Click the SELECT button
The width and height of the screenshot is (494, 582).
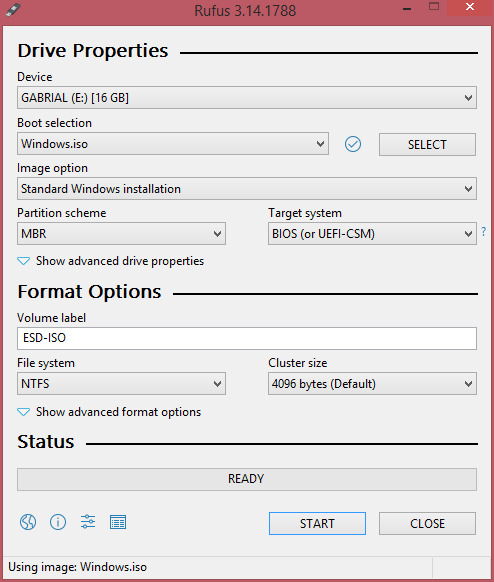[427, 144]
